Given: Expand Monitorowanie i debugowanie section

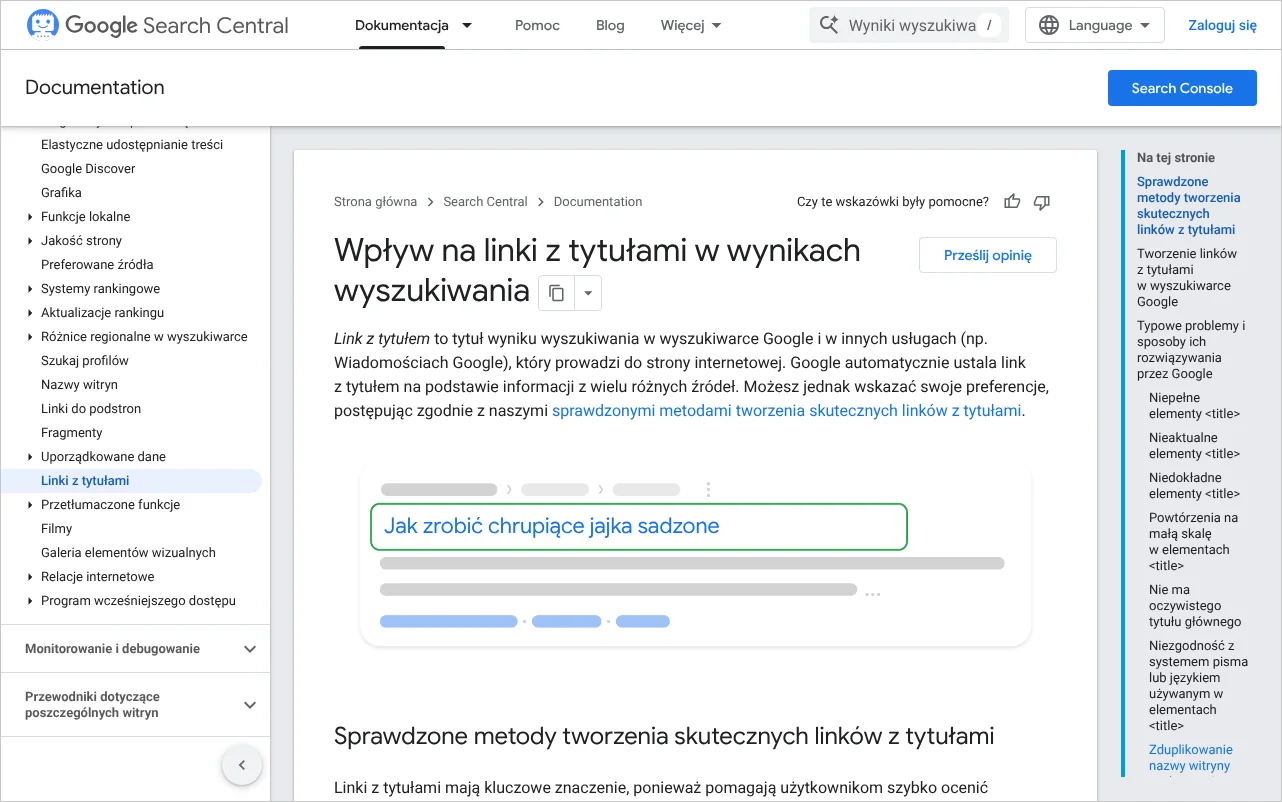Looking at the screenshot, I should 135,649.
